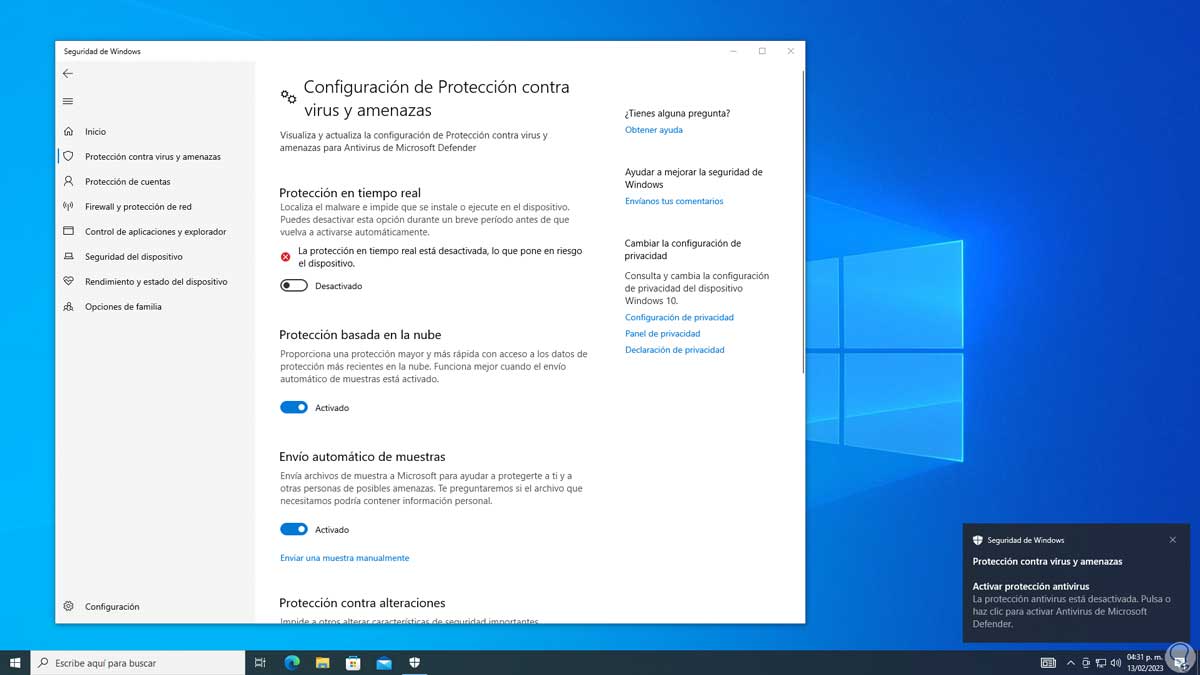Click the person icon for Protección de cuentas
The height and width of the screenshot is (675, 1200).
coord(68,181)
